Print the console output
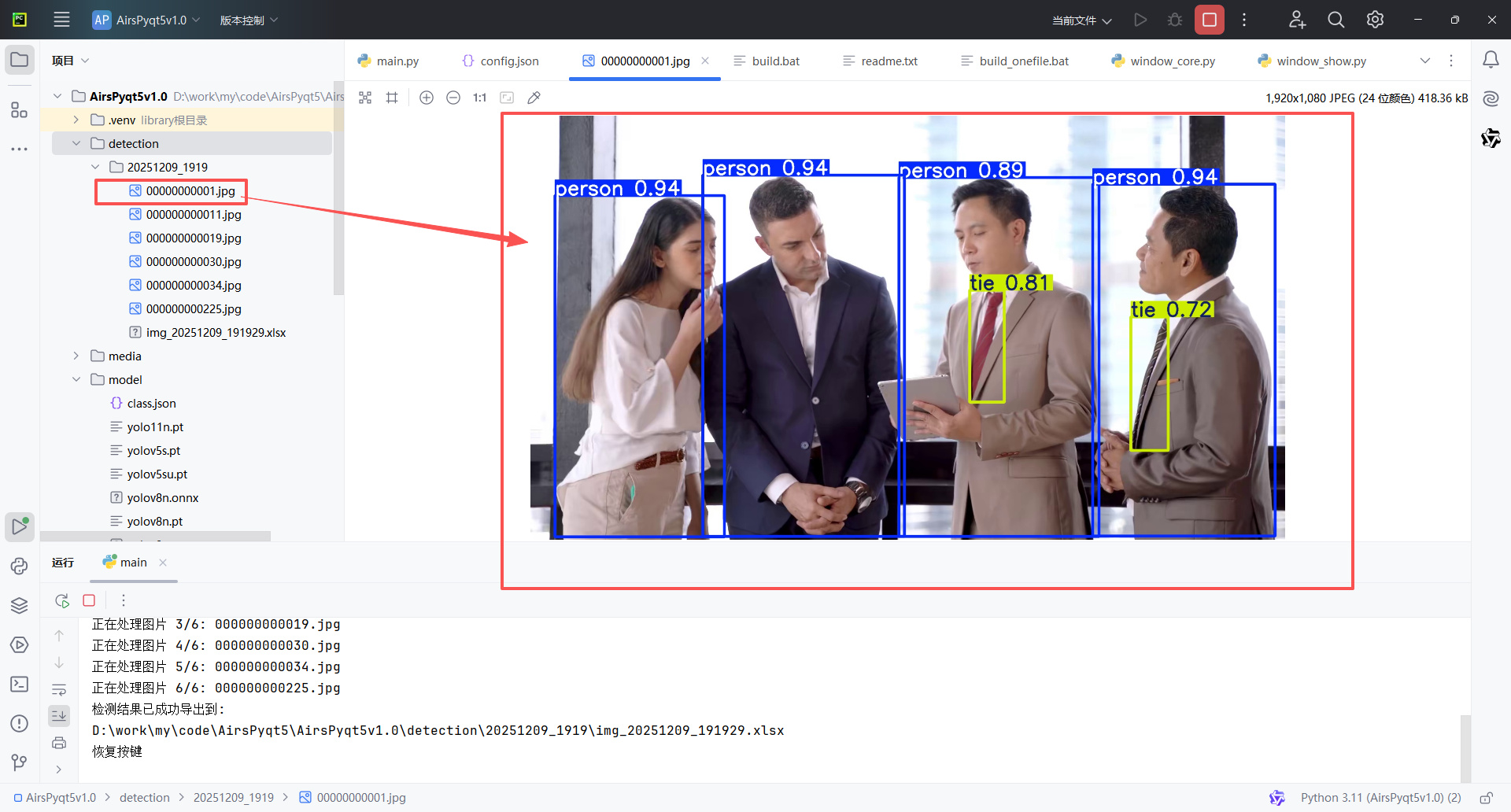Viewport: 1511px width, 812px height. click(59, 743)
